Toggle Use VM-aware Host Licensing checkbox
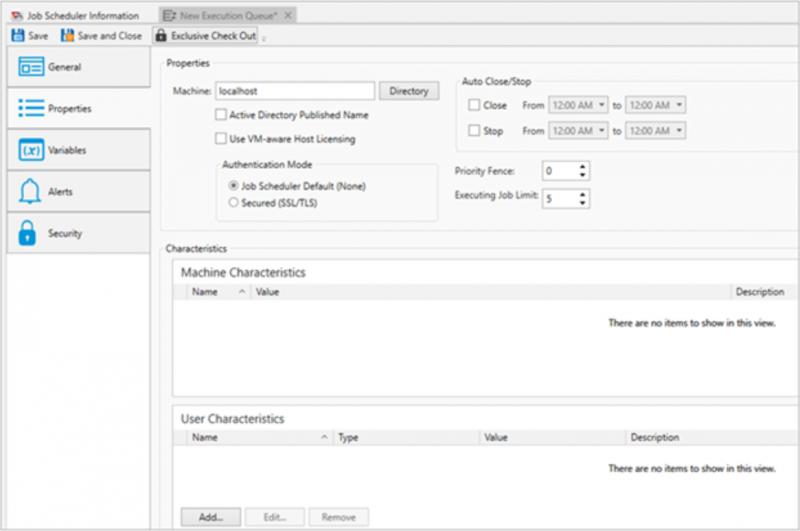Screen dimensions: 800x531 (x=221, y=139)
